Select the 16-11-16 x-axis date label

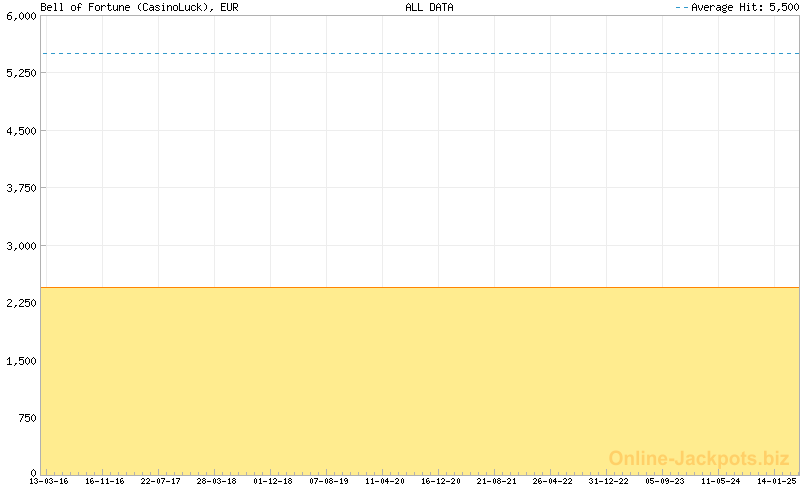105,481
